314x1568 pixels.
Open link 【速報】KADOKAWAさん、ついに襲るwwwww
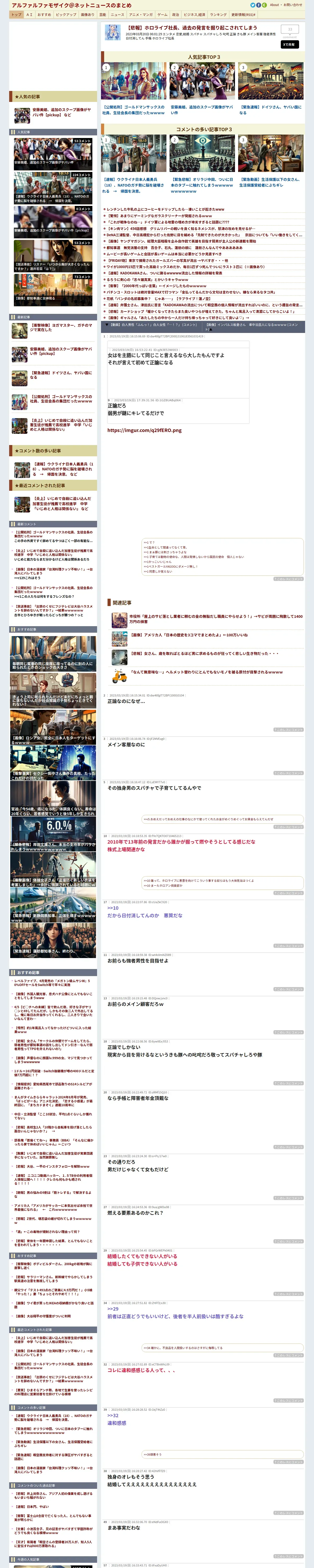[x=165, y=273]
